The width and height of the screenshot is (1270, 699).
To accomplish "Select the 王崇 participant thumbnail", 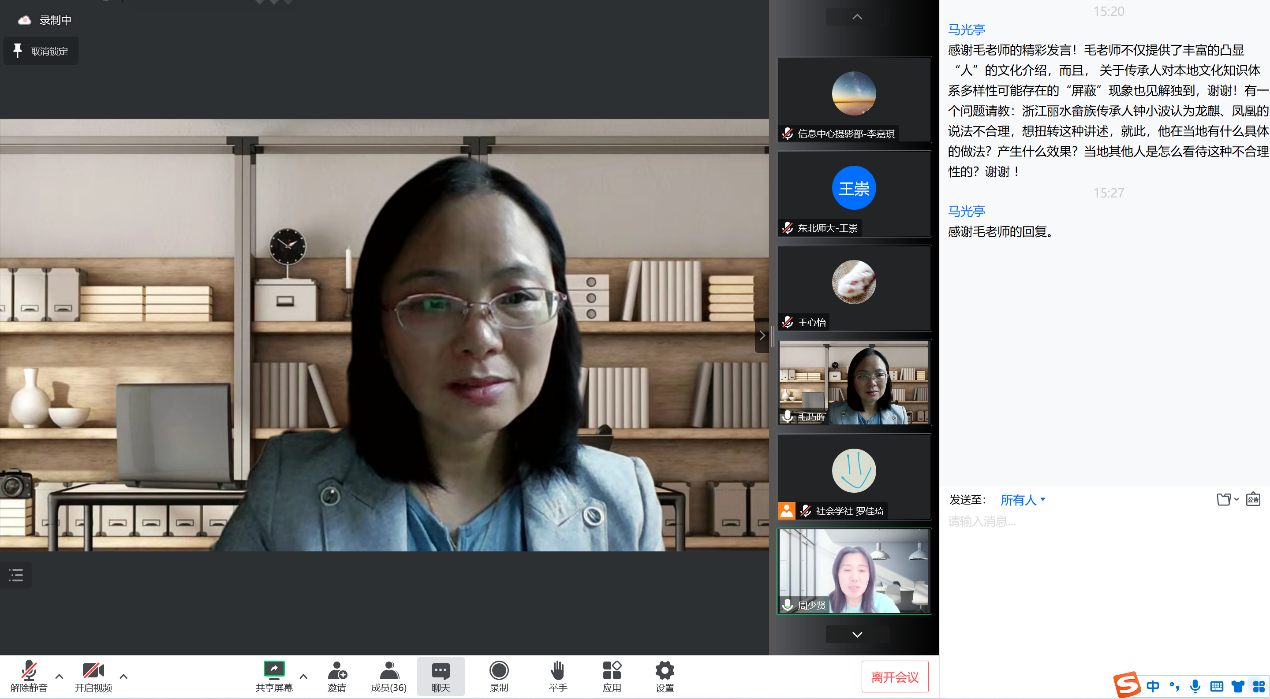I will click(x=854, y=194).
